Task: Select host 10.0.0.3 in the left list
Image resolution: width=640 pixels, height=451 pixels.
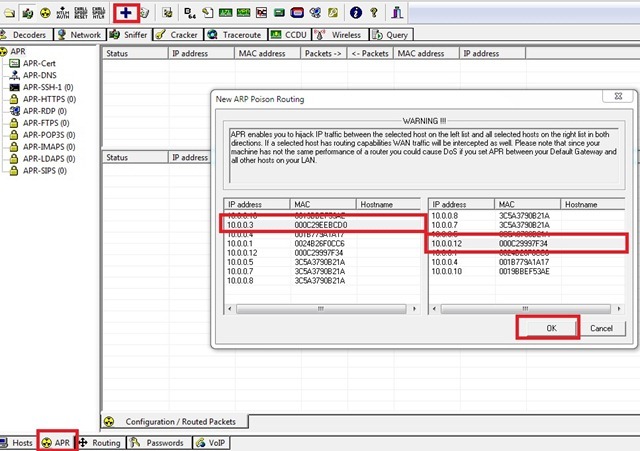Action: pyautogui.click(x=322, y=225)
